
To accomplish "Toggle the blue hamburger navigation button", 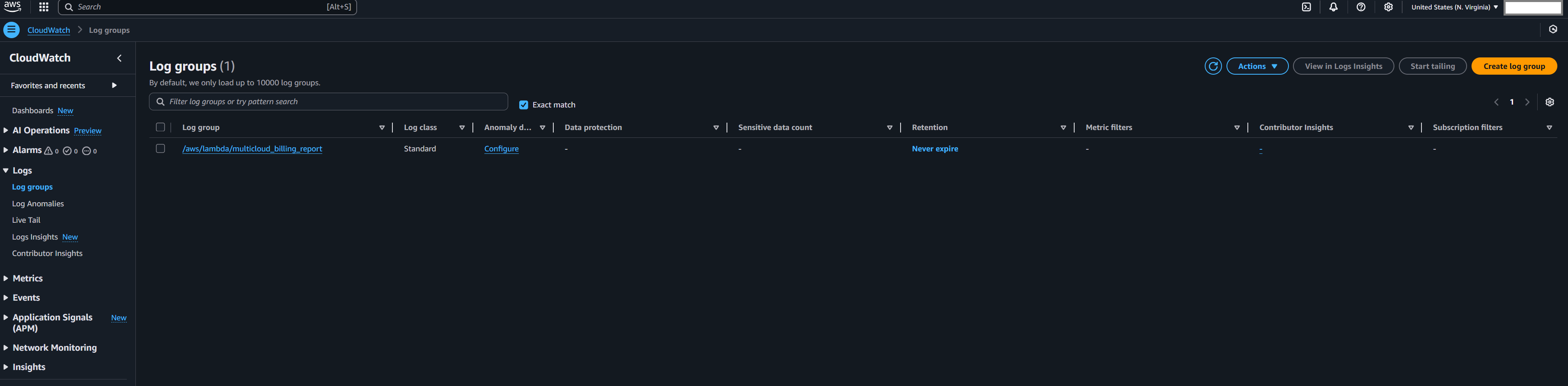I will click(x=11, y=30).
